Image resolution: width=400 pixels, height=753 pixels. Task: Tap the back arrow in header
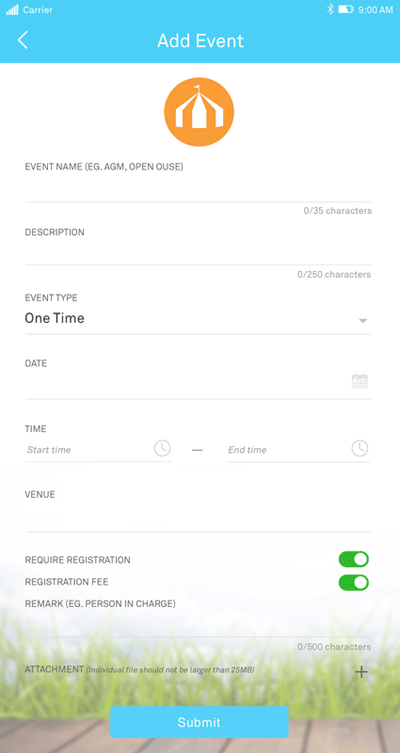point(23,40)
